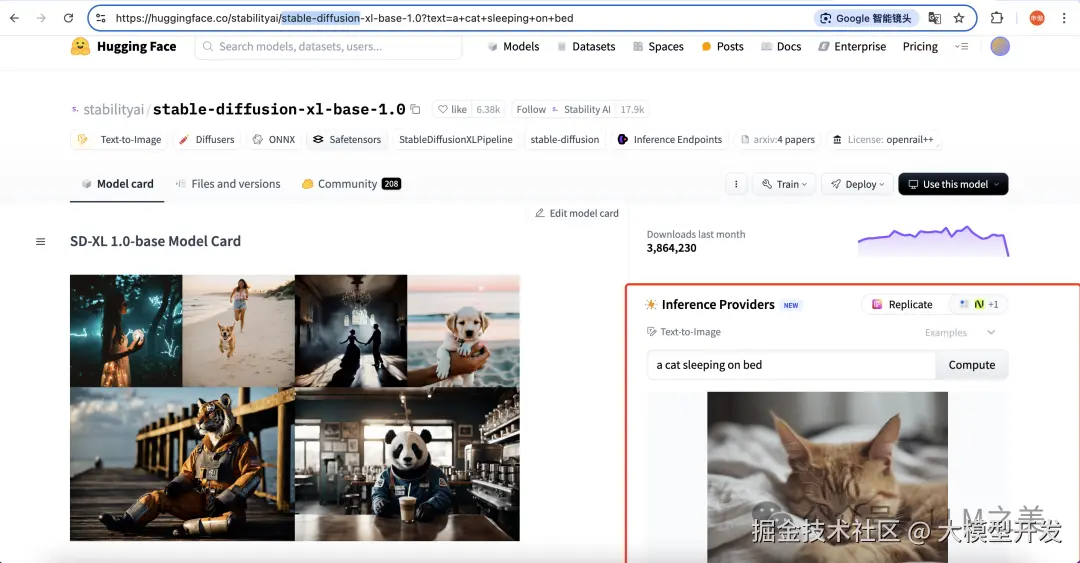Click the 3,864,230 downloads value

click(x=672, y=248)
